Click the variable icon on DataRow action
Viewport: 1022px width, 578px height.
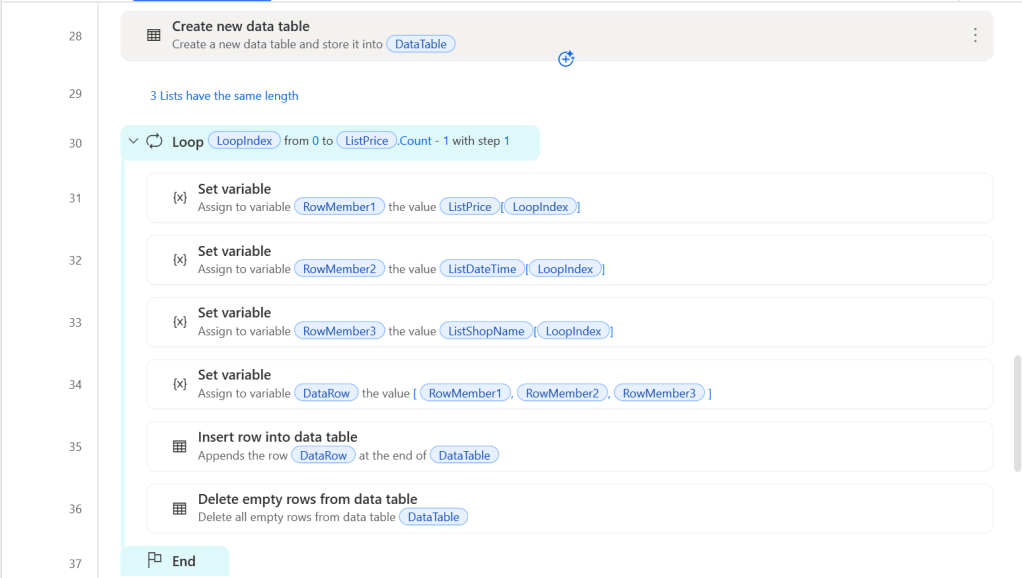pyautogui.click(x=180, y=384)
